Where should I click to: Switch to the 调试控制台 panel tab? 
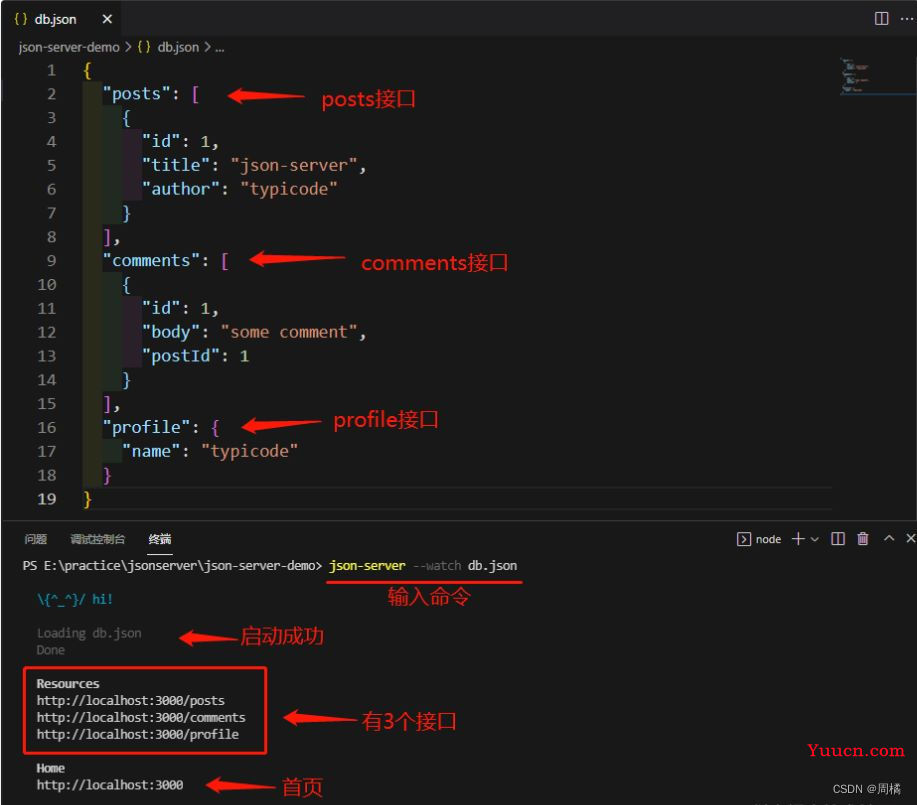pyautogui.click(x=98, y=539)
